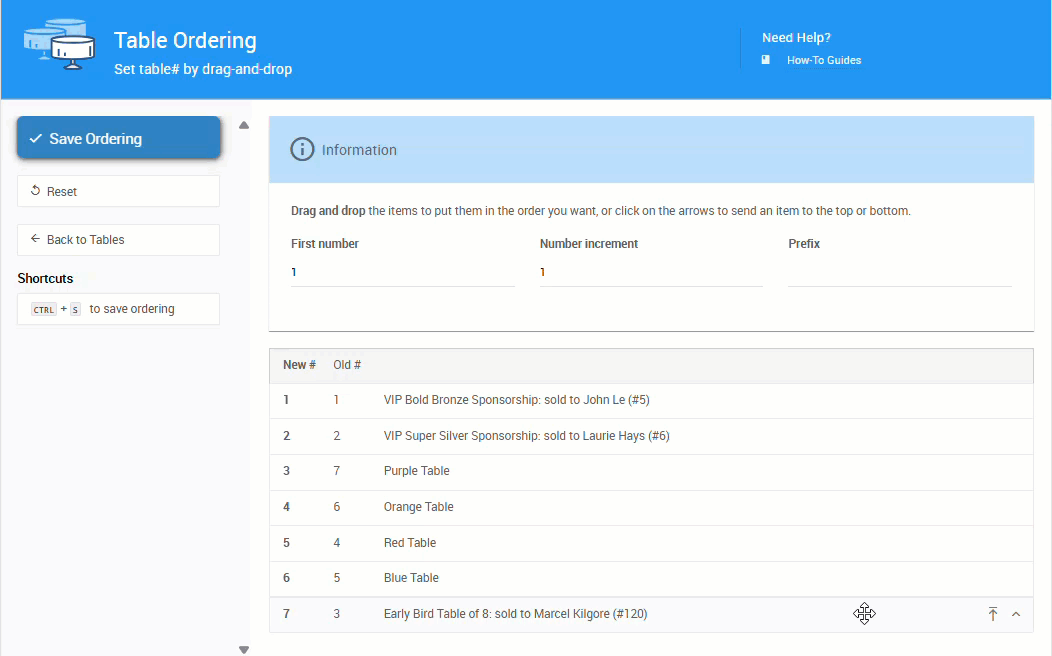The width and height of the screenshot is (1052, 656).
Task: Click the Number increment input field
Action: tap(650, 272)
